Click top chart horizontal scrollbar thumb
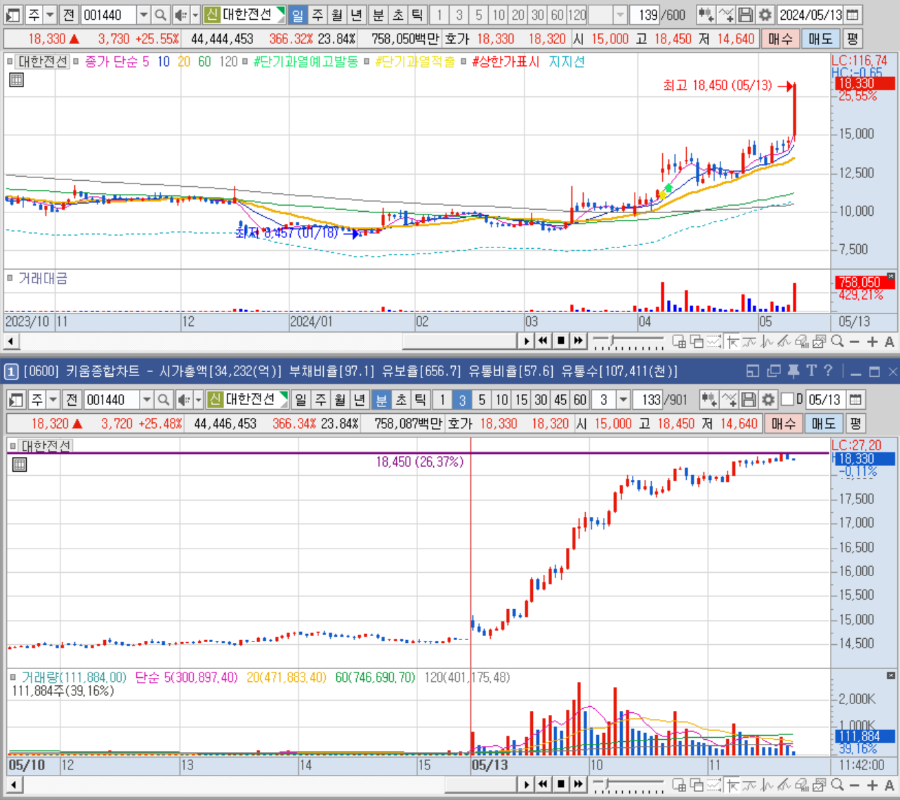Image resolution: width=900 pixels, height=800 pixels. pos(460,341)
